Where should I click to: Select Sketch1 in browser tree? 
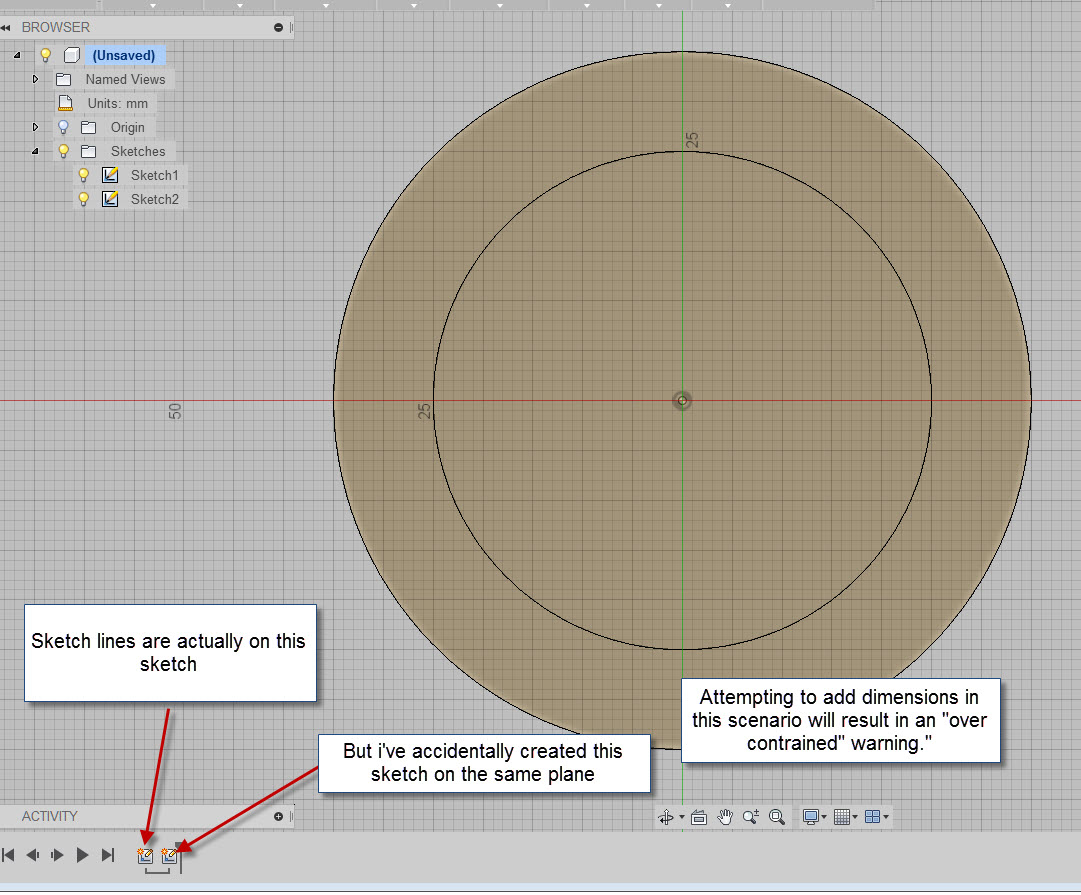(x=154, y=175)
